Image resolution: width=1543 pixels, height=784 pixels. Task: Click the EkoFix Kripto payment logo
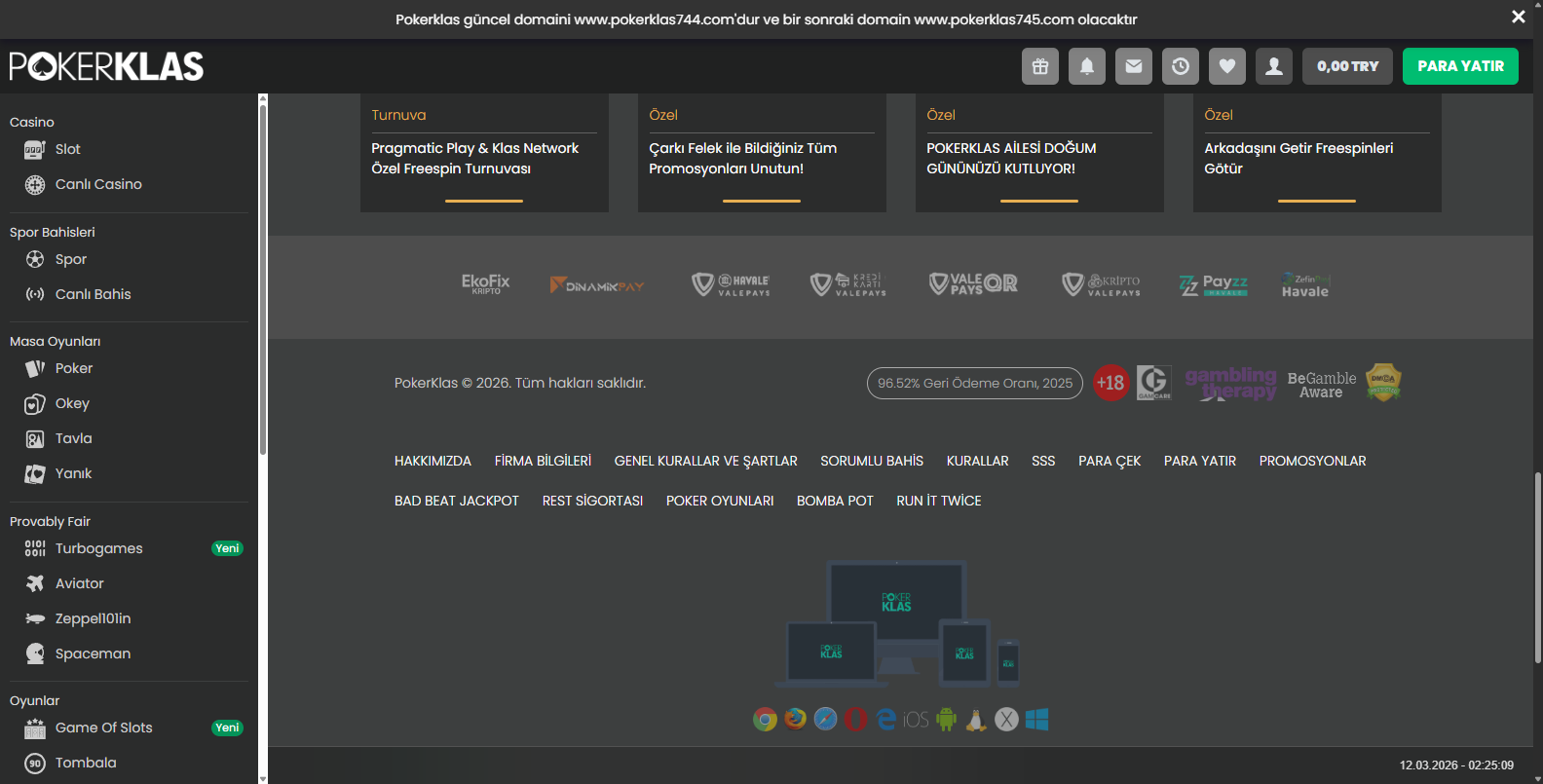[x=485, y=283]
